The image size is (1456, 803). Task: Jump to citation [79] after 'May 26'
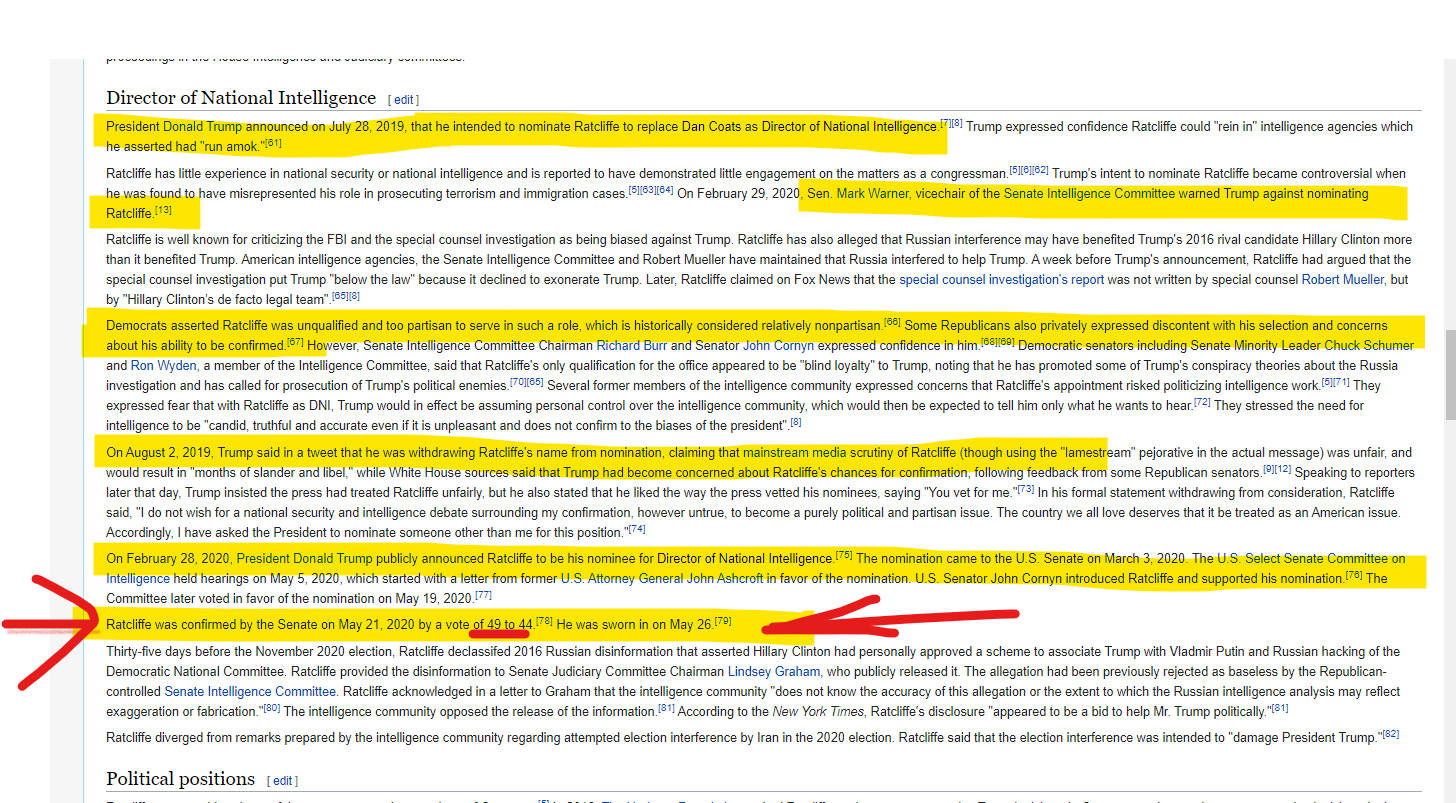coord(723,621)
